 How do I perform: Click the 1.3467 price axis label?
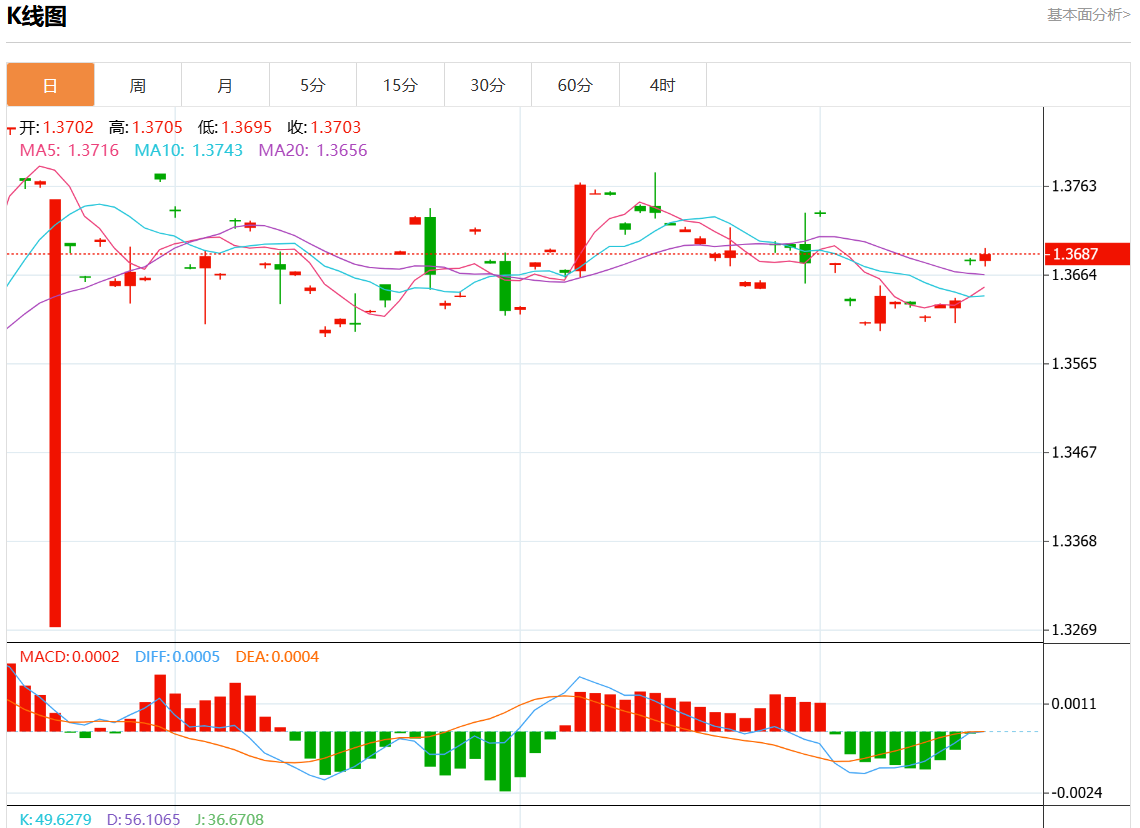point(1074,452)
